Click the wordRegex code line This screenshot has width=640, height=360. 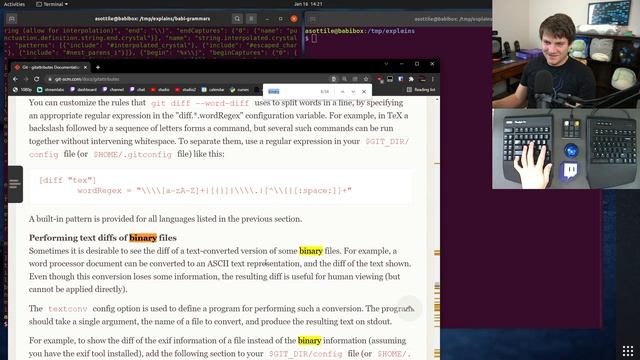pos(214,191)
